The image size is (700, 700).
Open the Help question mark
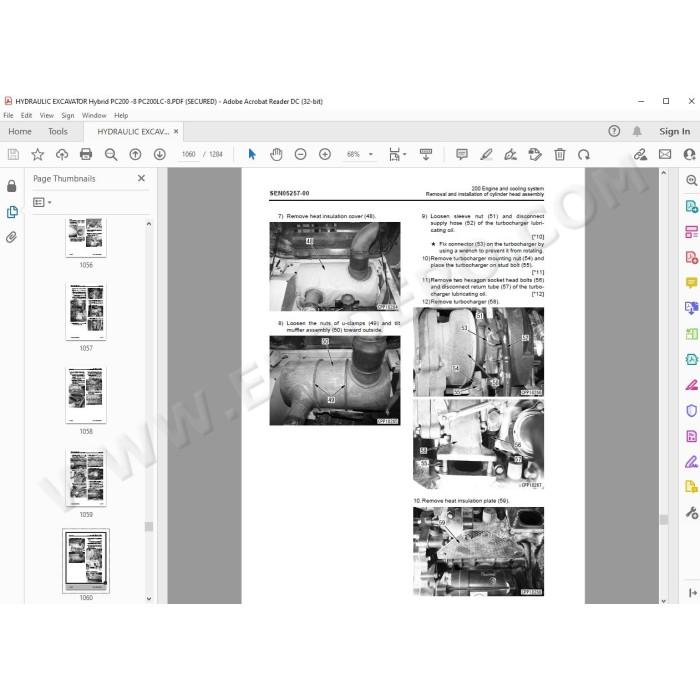pos(614,131)
